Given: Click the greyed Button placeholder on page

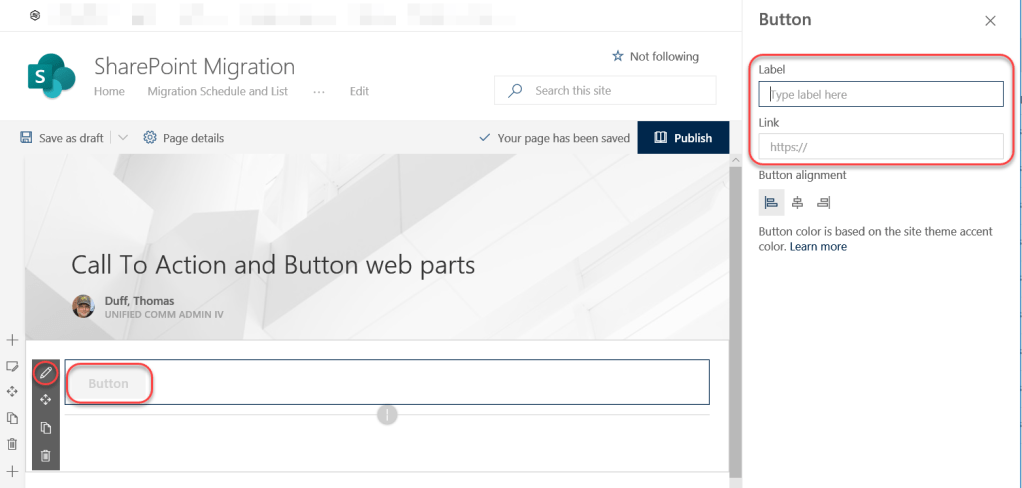Looking at the screenshot, I should point(108,384).
